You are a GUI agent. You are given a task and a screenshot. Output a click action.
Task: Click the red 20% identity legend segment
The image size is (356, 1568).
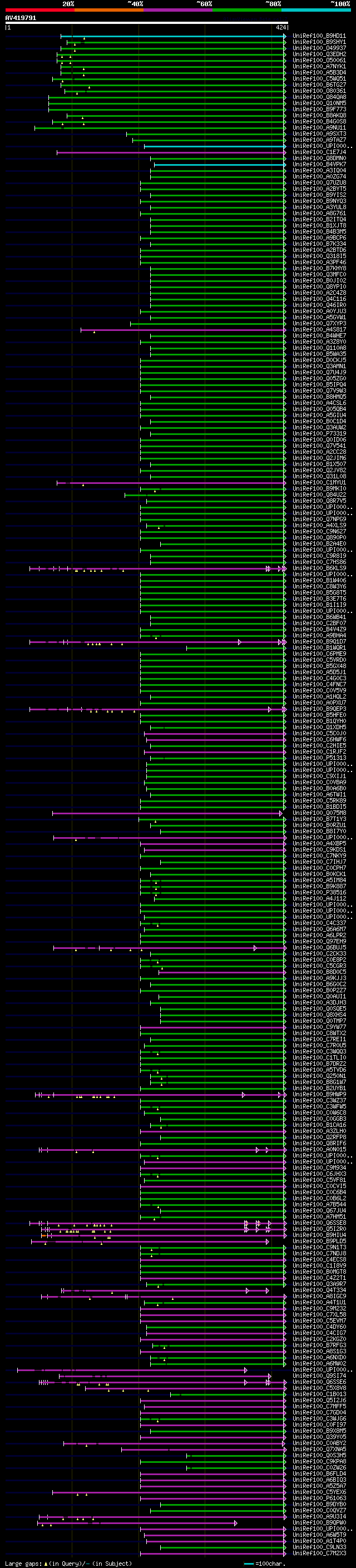[39, 10]
